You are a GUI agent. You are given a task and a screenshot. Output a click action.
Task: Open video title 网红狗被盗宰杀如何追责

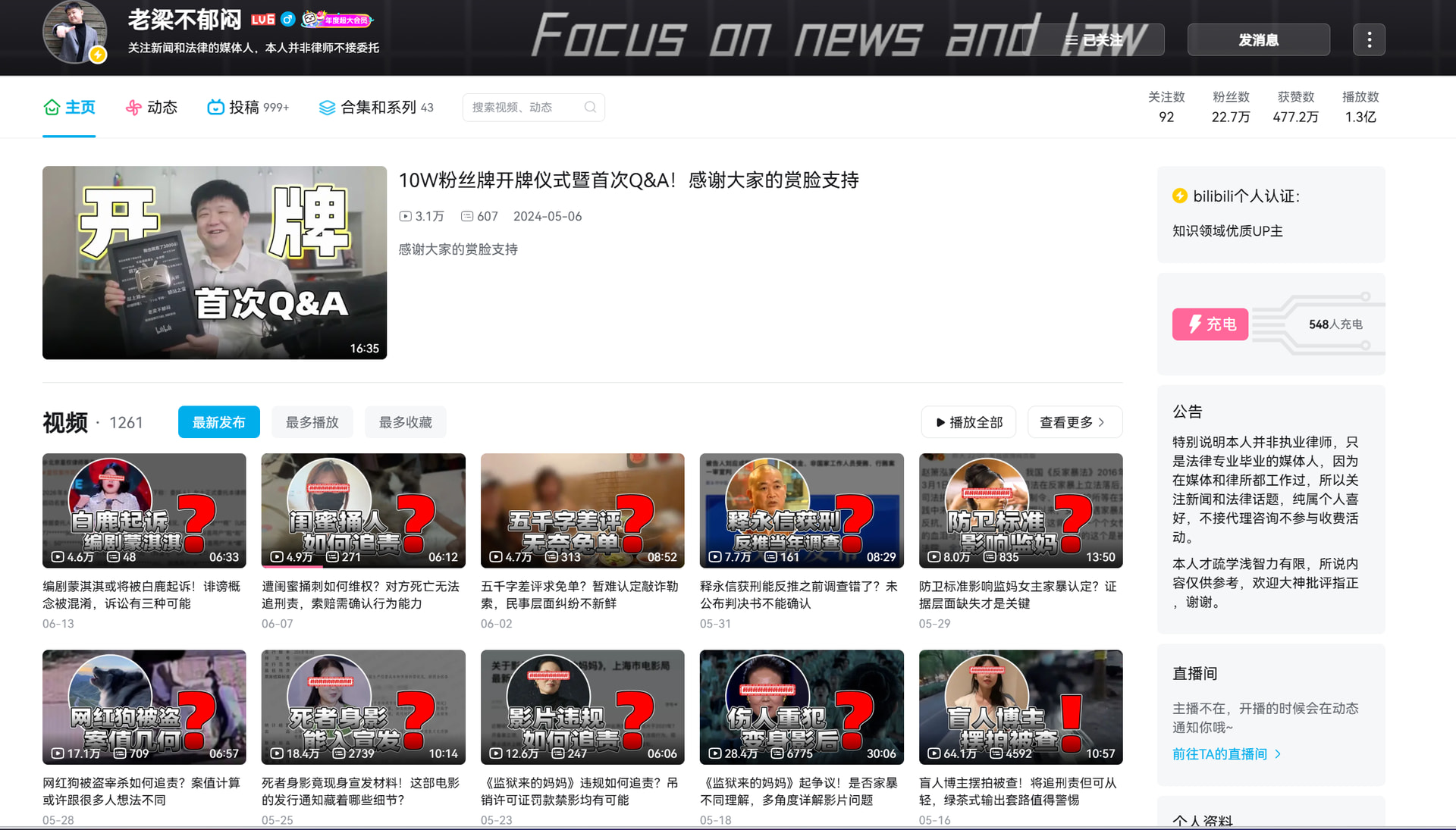[142, 791]
